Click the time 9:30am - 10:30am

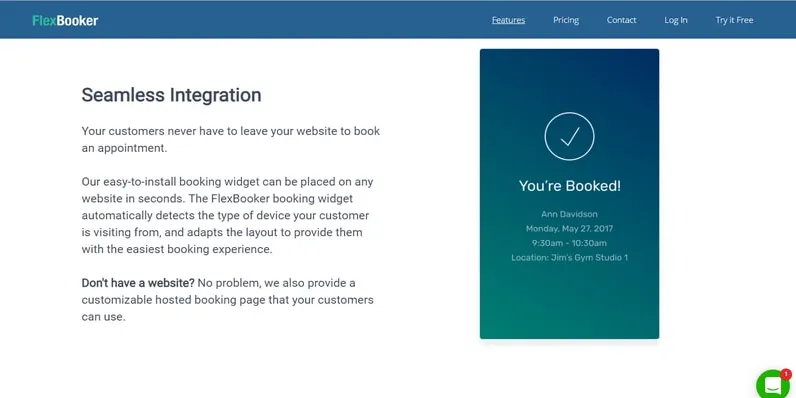pos(569,243)
